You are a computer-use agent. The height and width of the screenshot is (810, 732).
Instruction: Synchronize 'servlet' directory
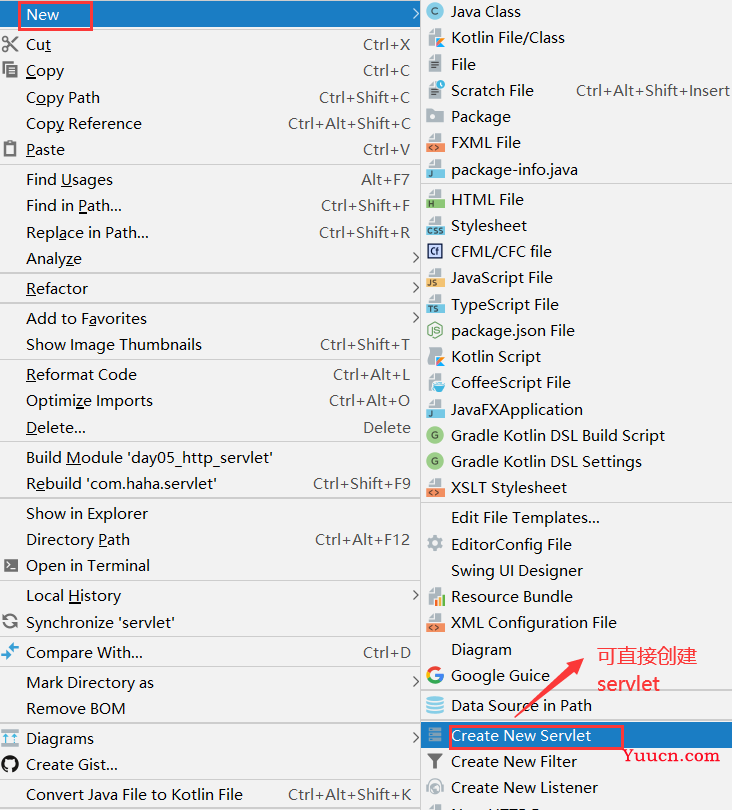point(210,622)
